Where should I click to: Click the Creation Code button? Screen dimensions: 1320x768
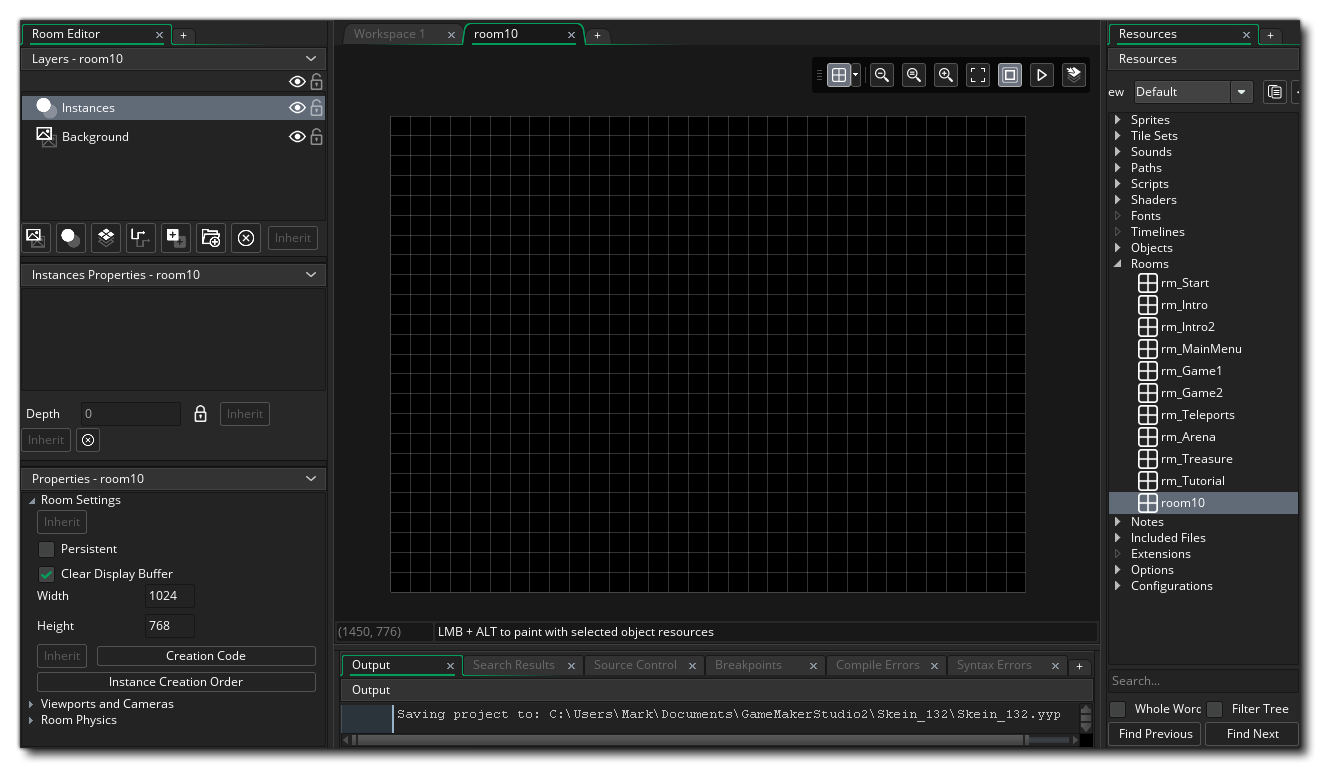206,656
